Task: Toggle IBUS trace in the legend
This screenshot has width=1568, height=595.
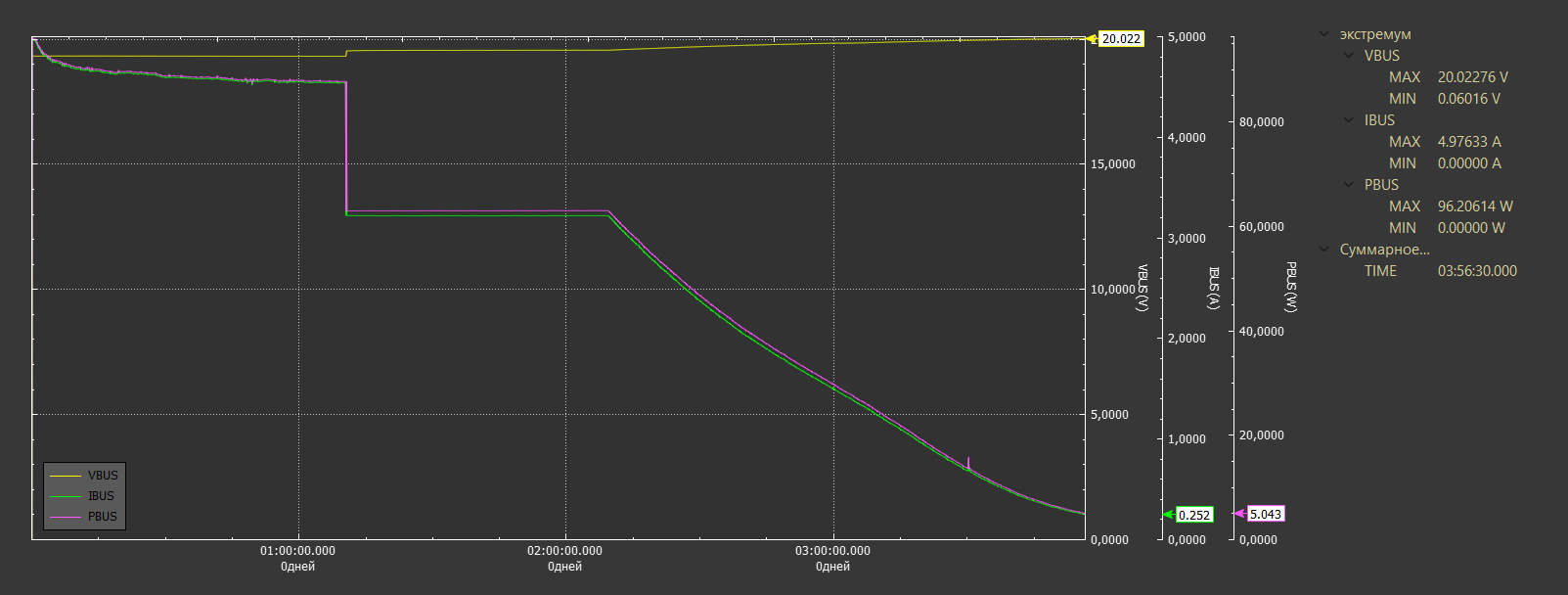Action: point(84,496)
